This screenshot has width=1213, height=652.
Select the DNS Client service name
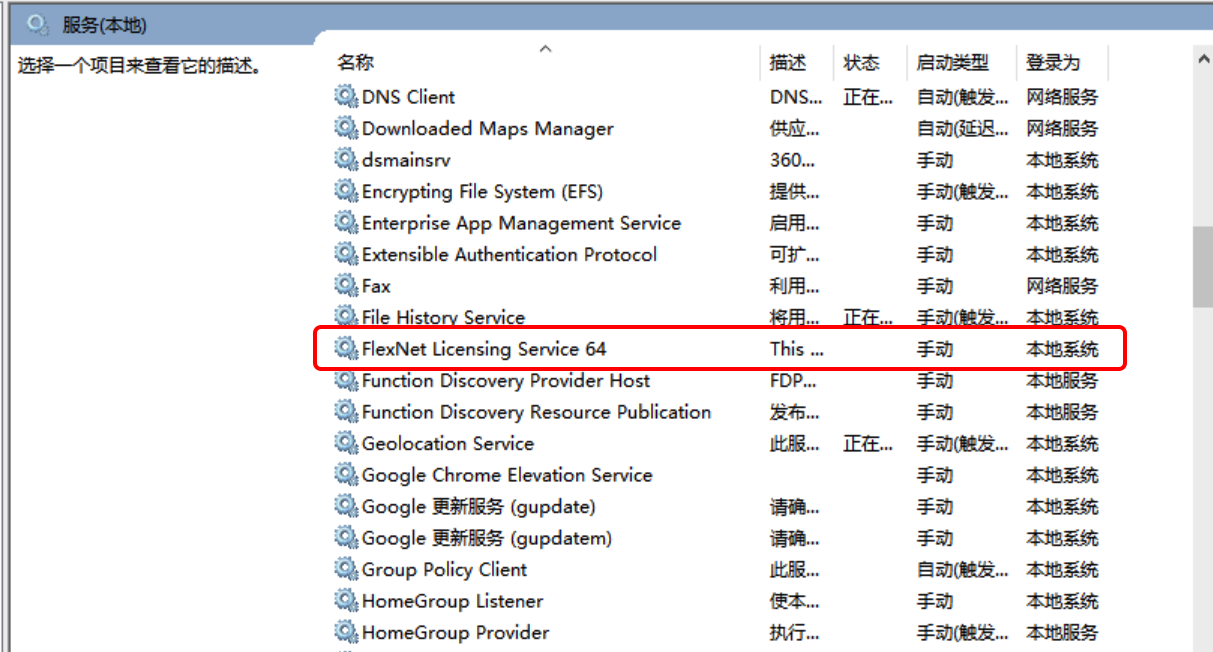[x=408, y=97]
